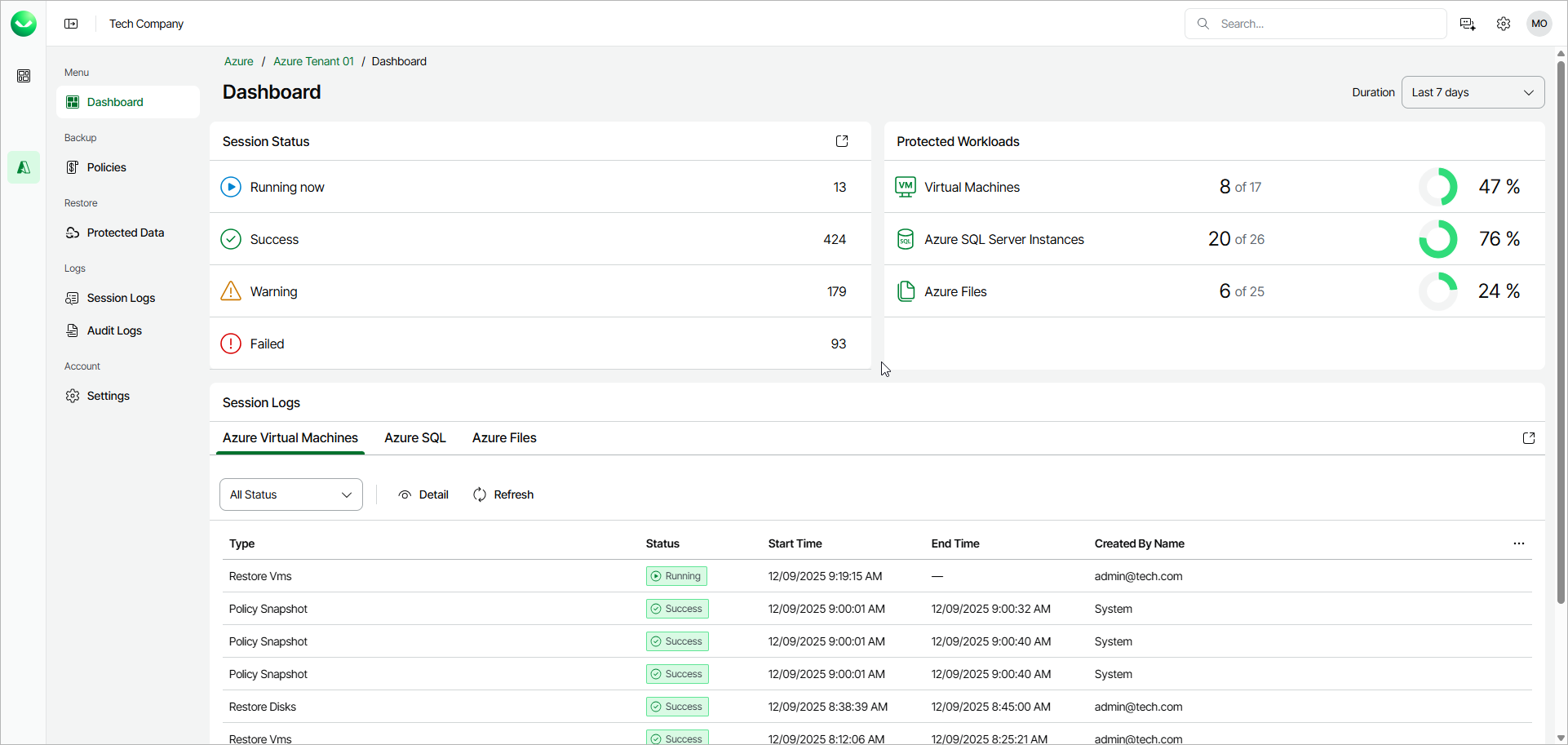1568x745 pixels.
Task: Click start time 12/09/2025 9:19:15 AM
Action: (825, 576)
